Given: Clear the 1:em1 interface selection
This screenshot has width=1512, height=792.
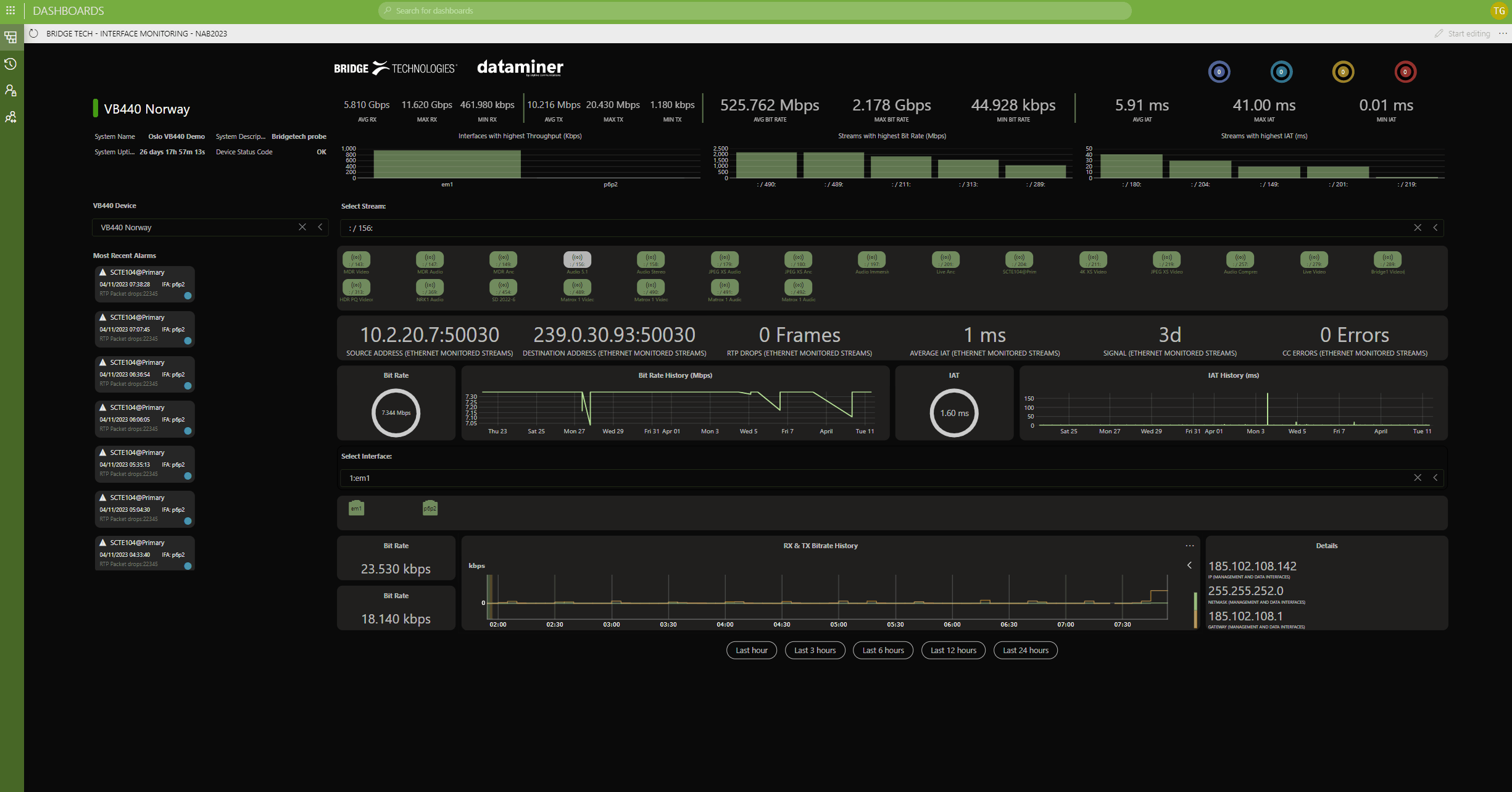Looking at the screenshot, I should pyautogui.click(x=1418, y=478).
